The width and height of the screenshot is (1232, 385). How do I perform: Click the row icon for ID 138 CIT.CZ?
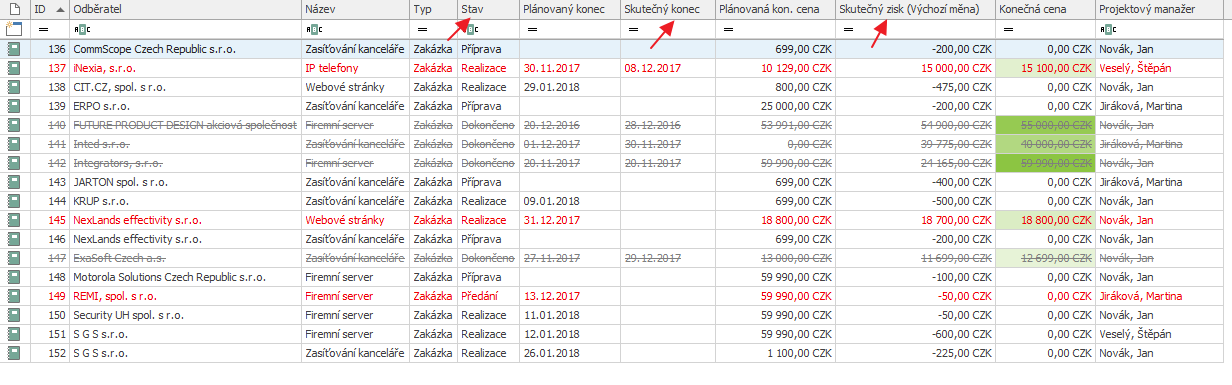tap(14, 87)
